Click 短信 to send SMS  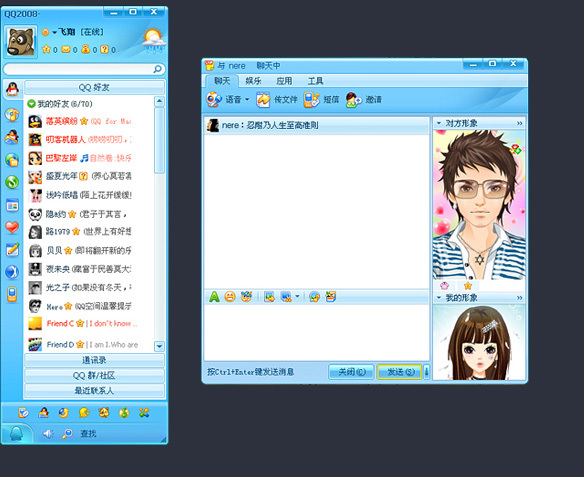[x=321, y=99]
